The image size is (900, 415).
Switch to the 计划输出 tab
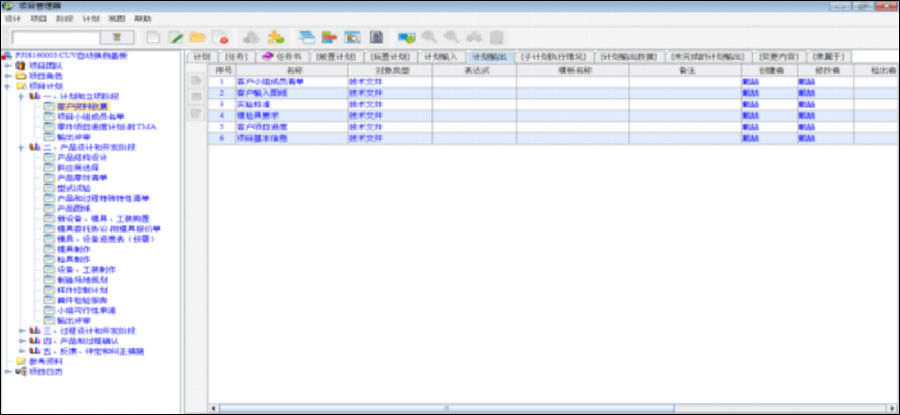click(490, 57)
